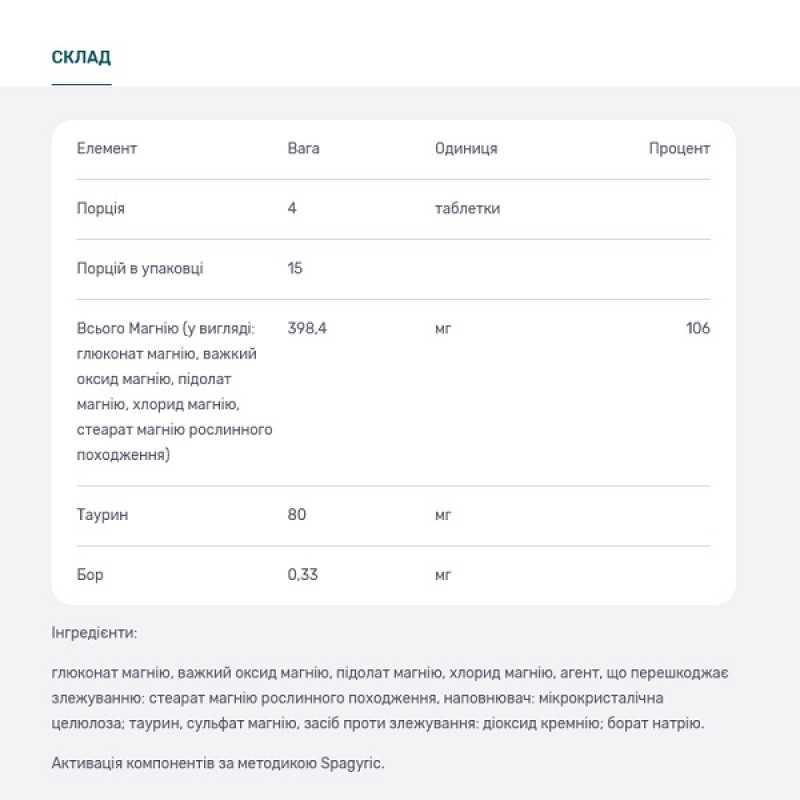This screenshot has height=800, width=800.
Task: Click the Вага column header
Action: [303, 149]
